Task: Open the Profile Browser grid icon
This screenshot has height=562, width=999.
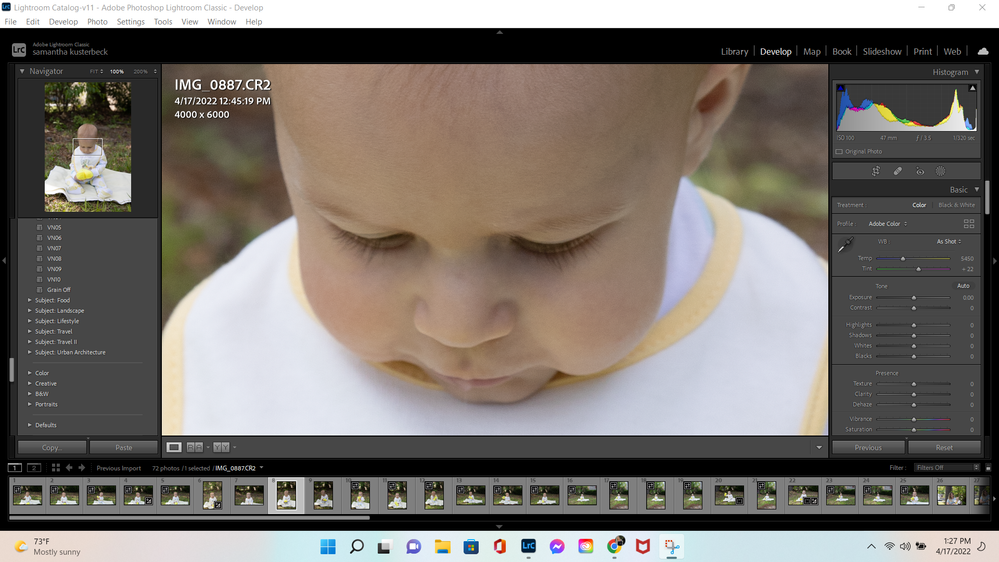Action: pyautogui.click(x=968, y=224)
